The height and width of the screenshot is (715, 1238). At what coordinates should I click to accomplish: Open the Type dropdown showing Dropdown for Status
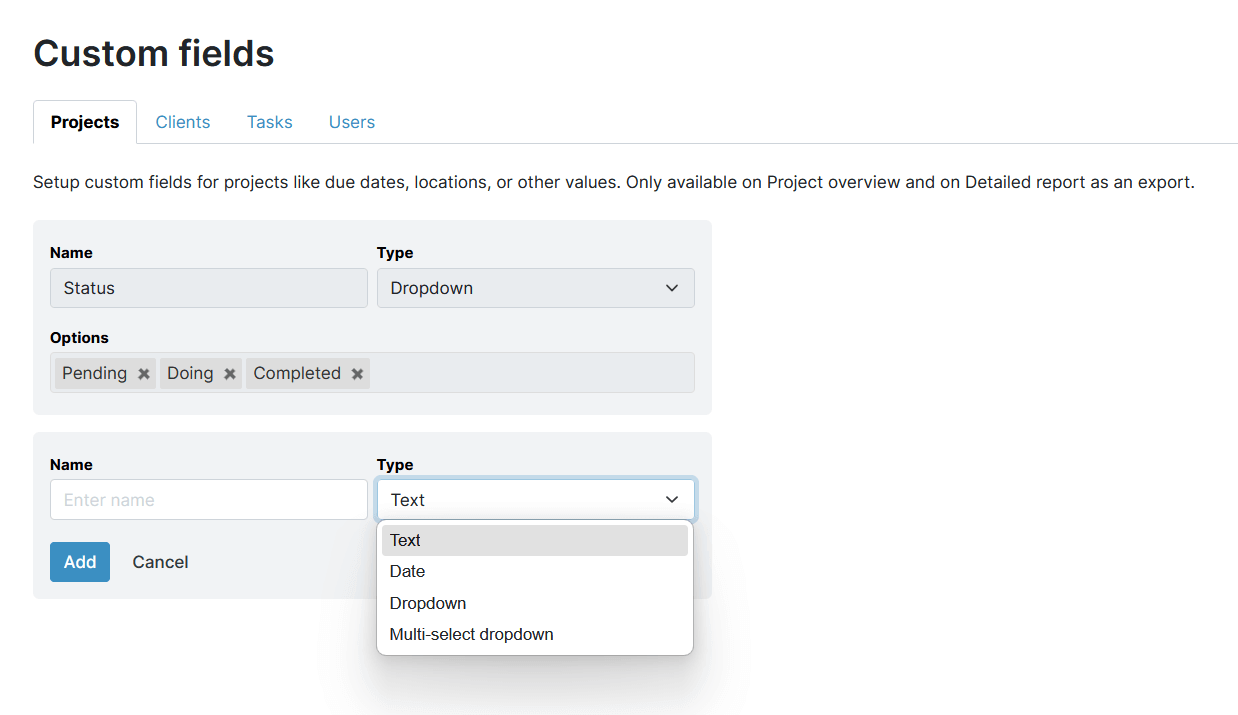pos(535,287)
